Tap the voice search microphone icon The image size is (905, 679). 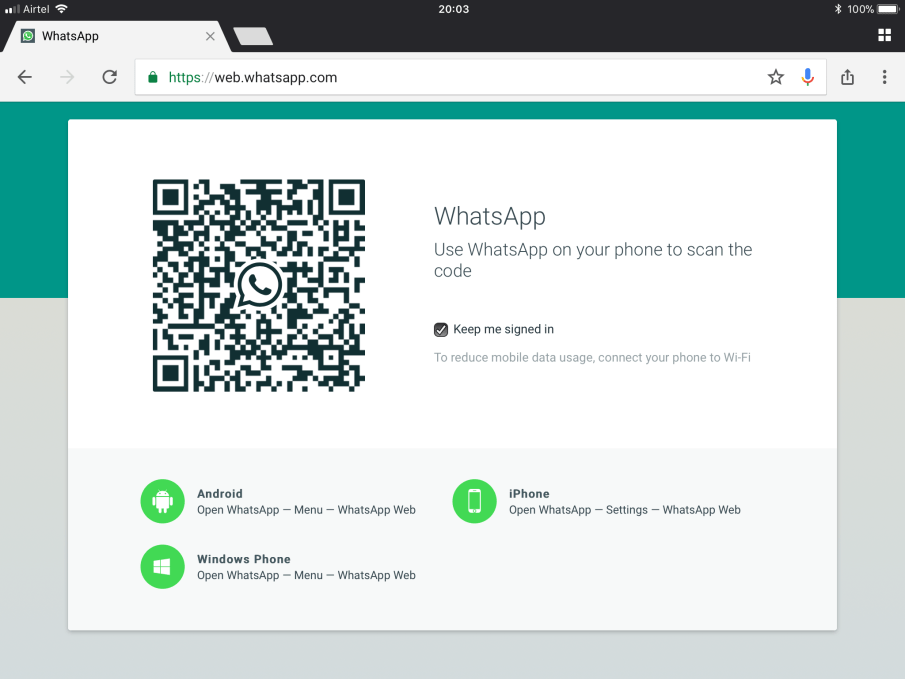click(x=807, y=77)
